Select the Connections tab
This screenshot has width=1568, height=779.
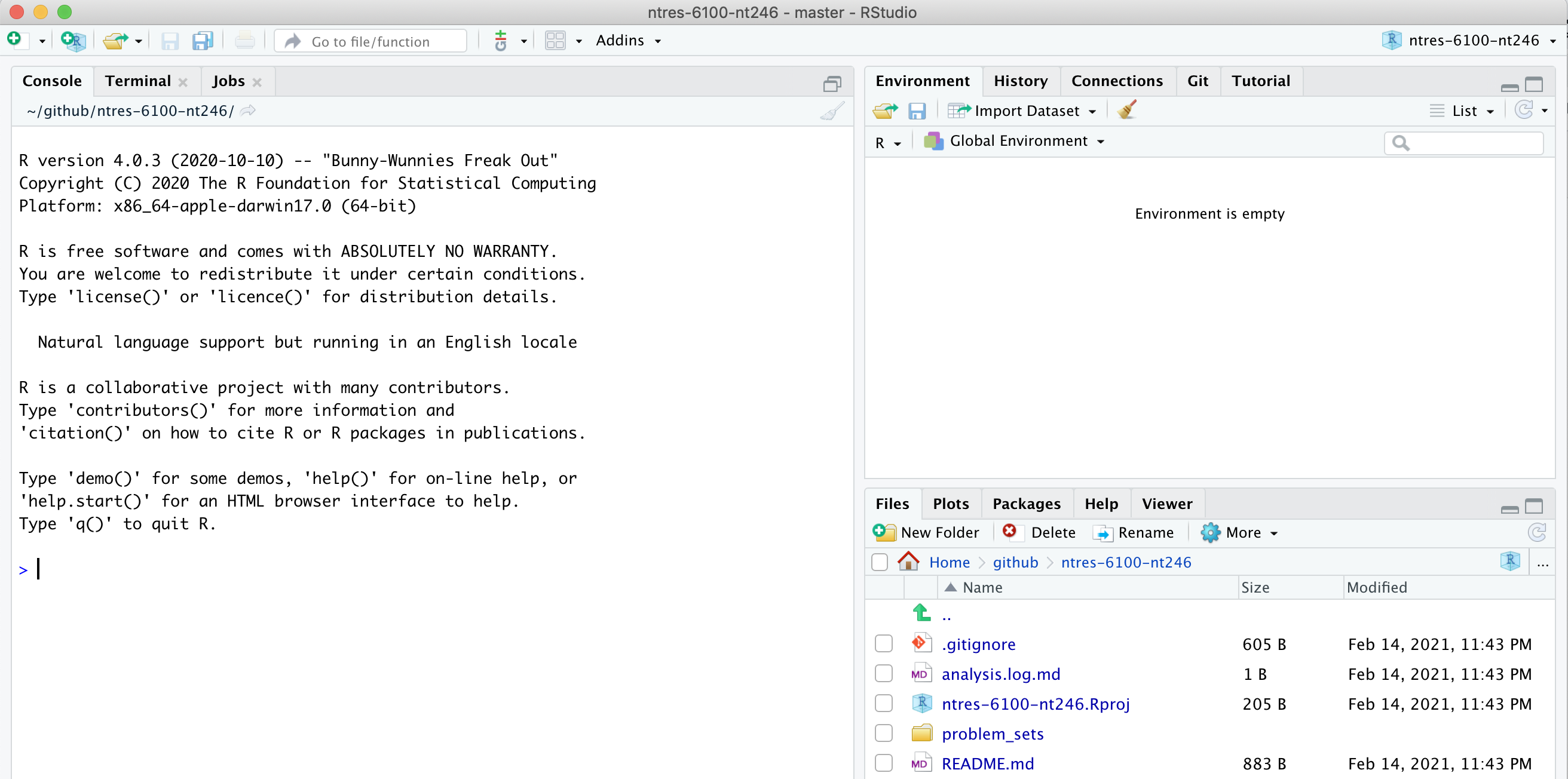click(x=1116, y=81)
